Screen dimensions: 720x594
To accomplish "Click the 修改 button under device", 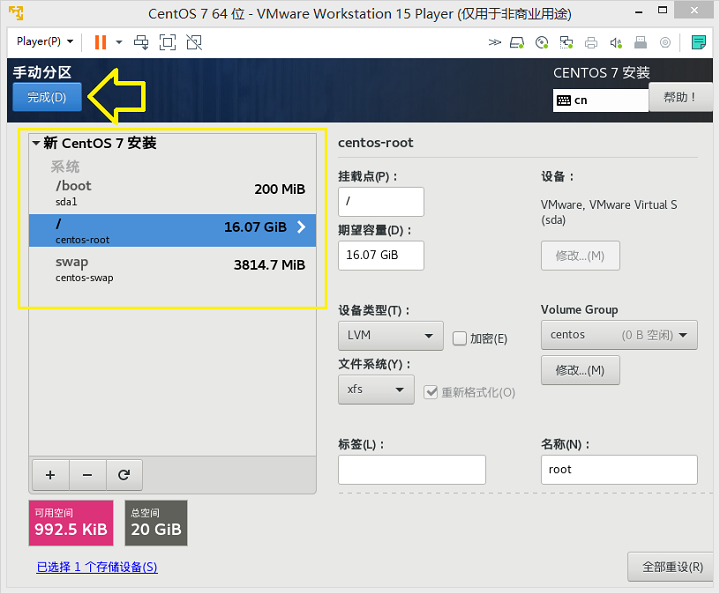I will 580,256.
